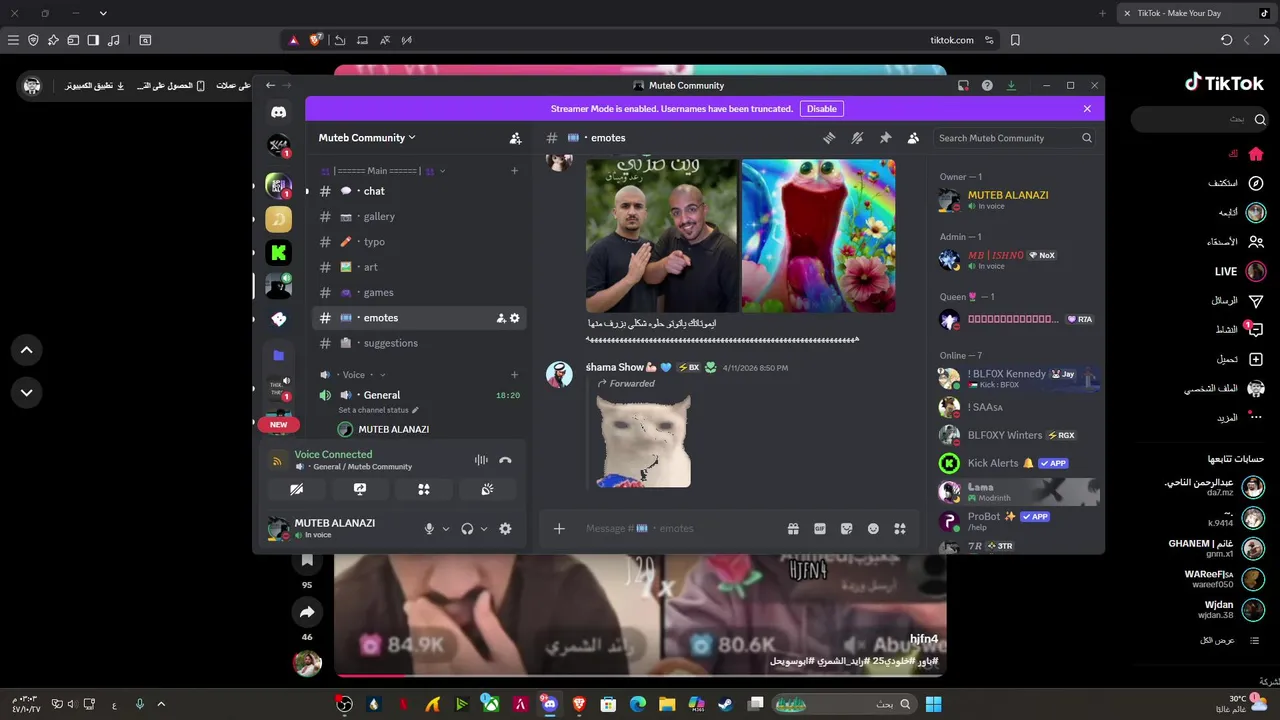Open emotes channel settings gear
The image size is (1280, 720).
[515, 318]
